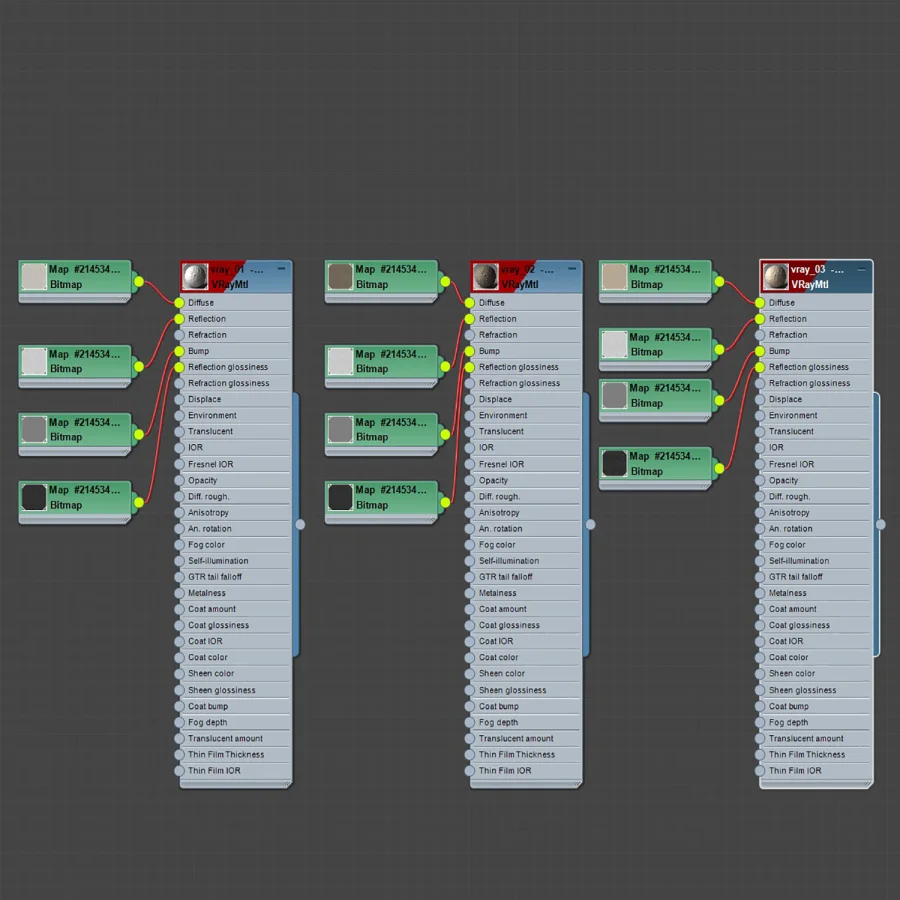The height and width of the screenshot is (900, 900).
Task: Click the output socket on the right of vray_03
Action: (x=881, y=524)
